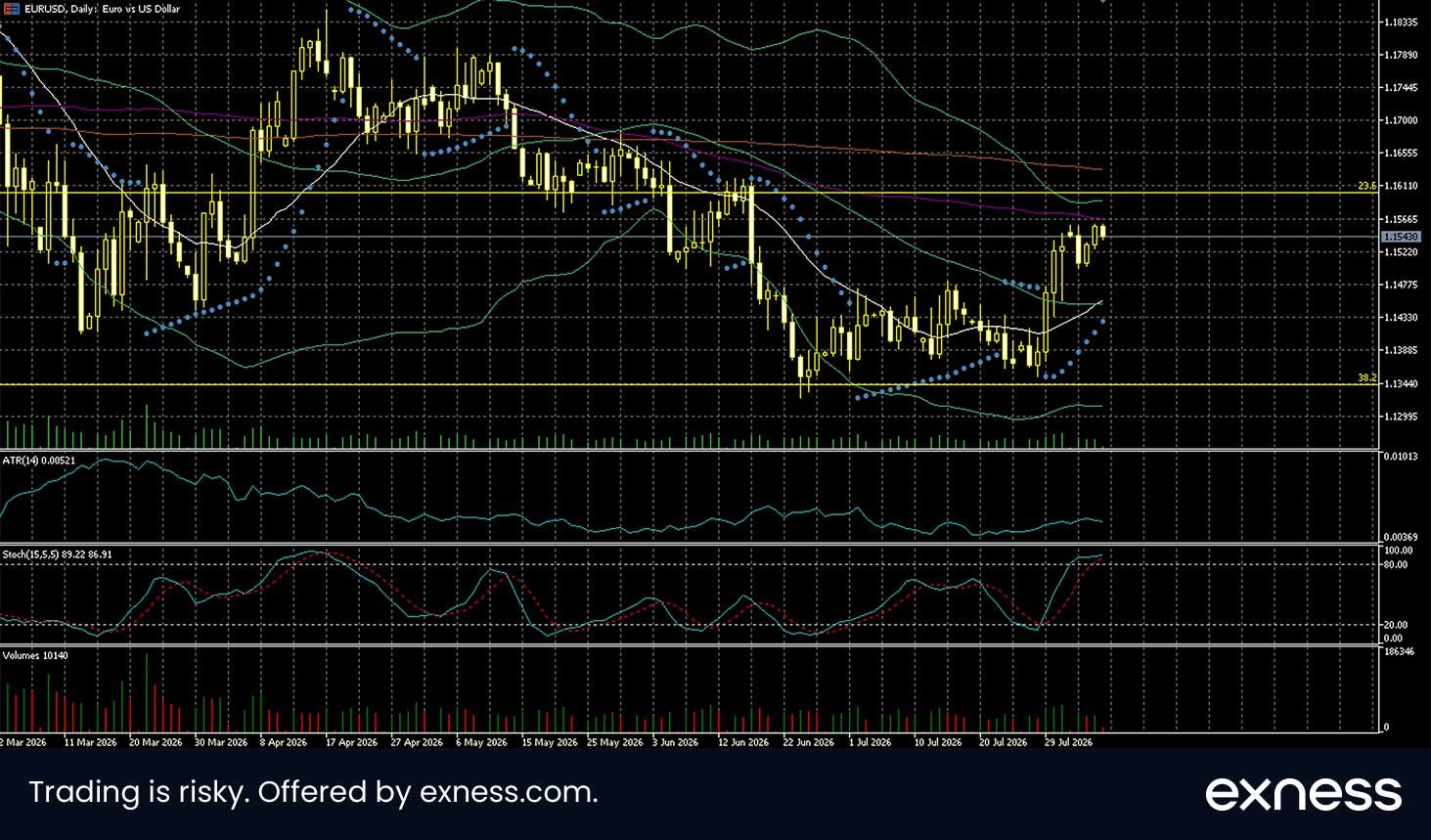Click the Stochastic scale value 100.00
The height and width of the screenshot is (840, 1431).
point(1397,552)
